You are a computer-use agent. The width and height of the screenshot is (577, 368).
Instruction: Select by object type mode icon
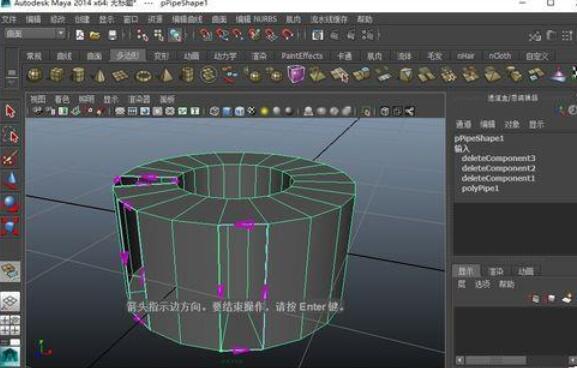(x=159, y=35)
